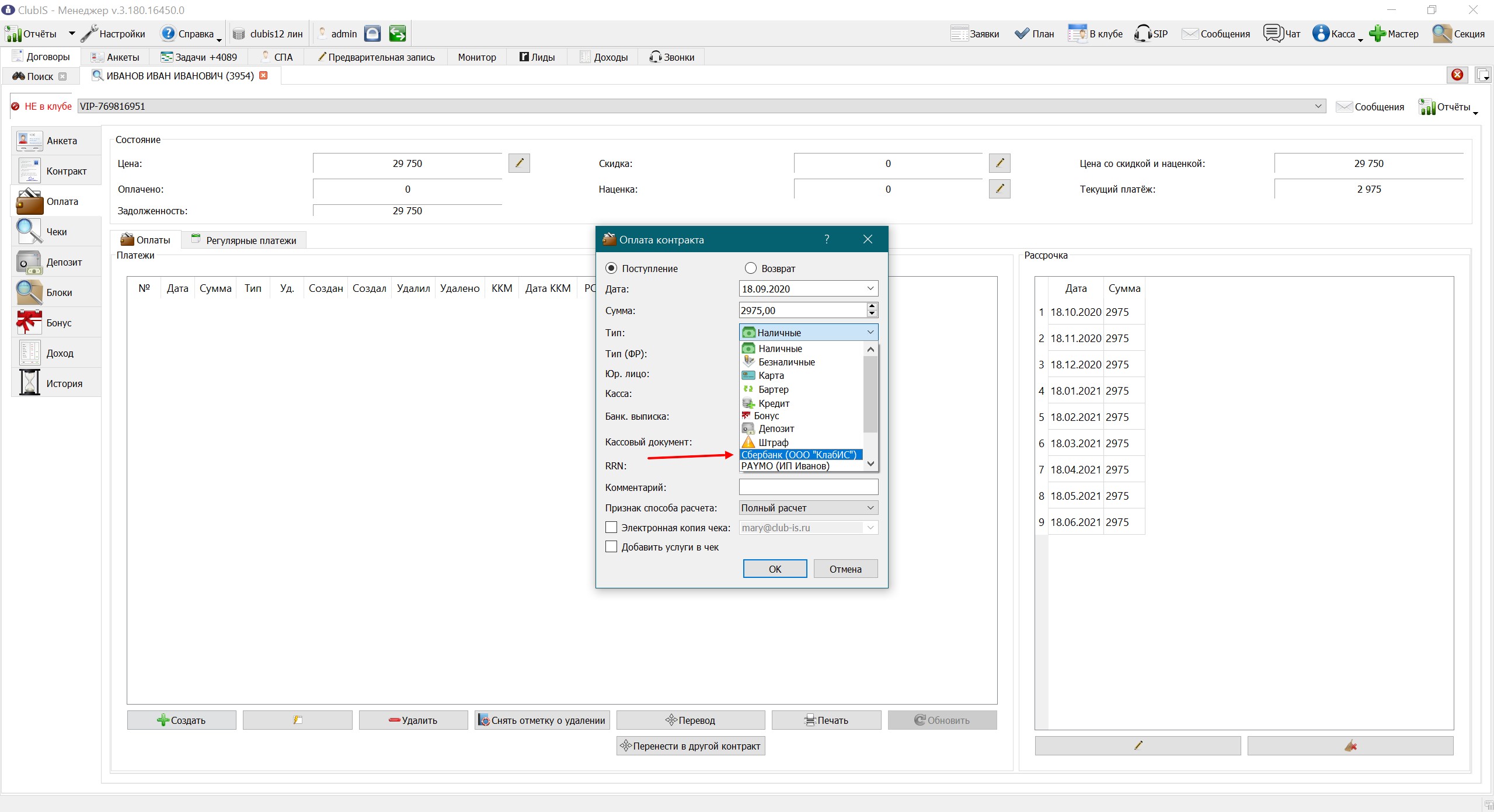Click the Перенести в другой контракт button

tap(691, 746)
